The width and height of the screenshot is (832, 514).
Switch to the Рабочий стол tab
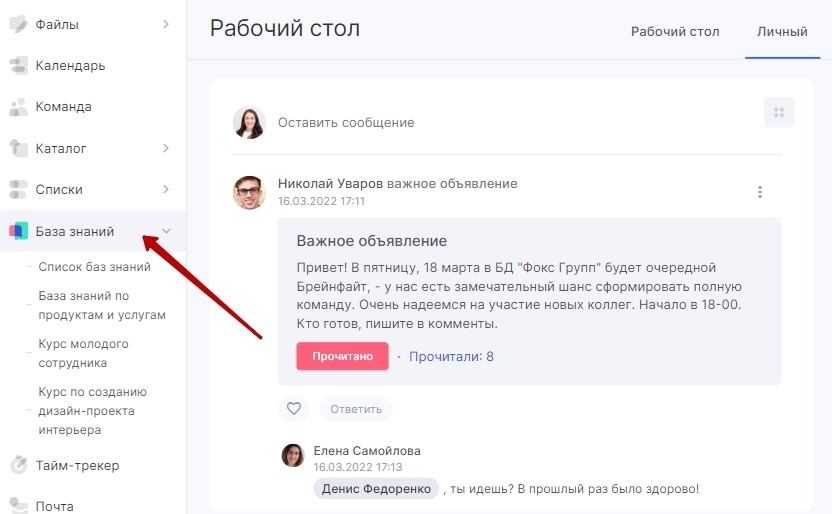pos(675,32)
